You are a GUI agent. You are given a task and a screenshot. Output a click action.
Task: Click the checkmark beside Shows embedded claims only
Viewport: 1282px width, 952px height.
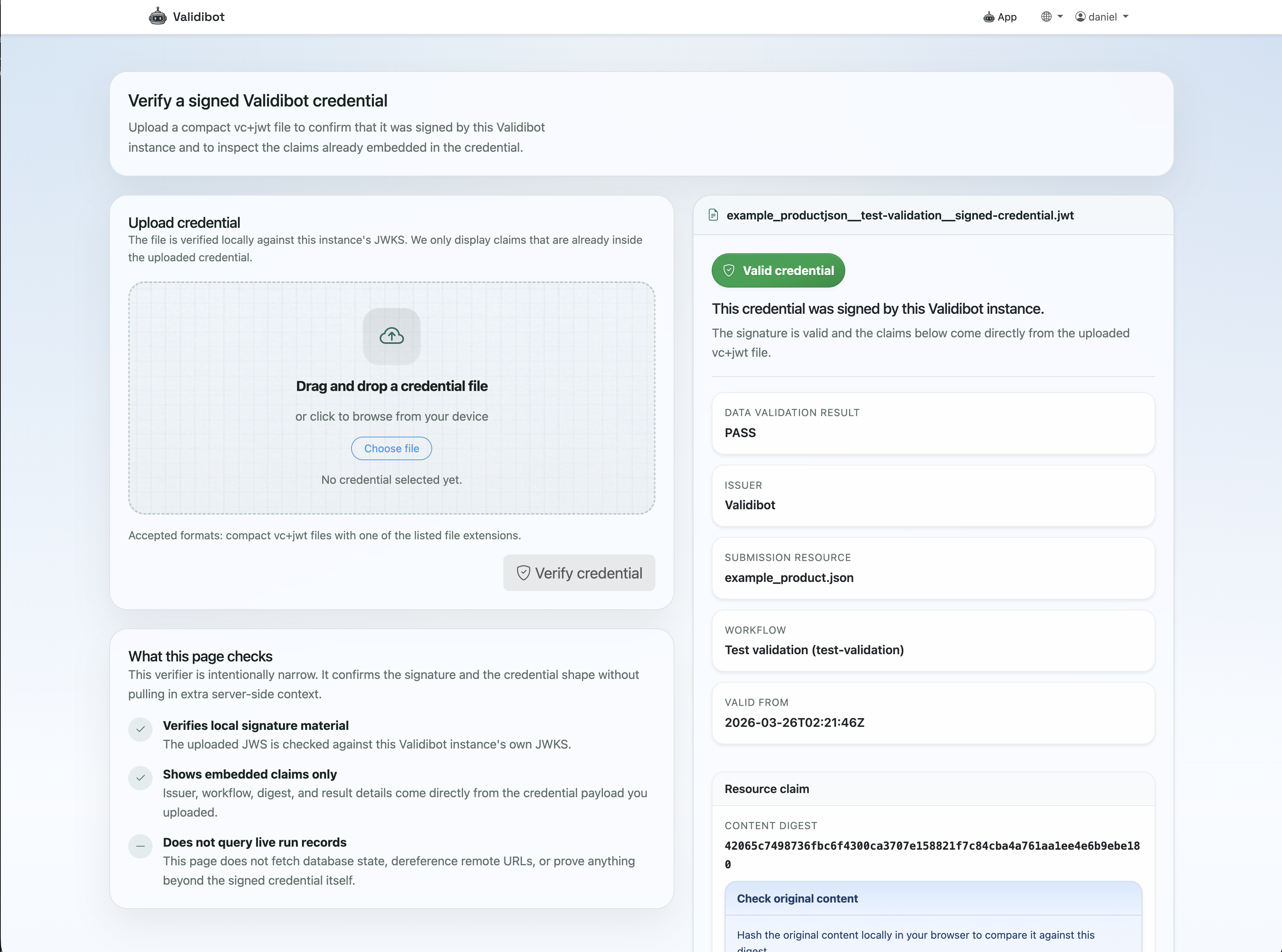click(140, 778)
